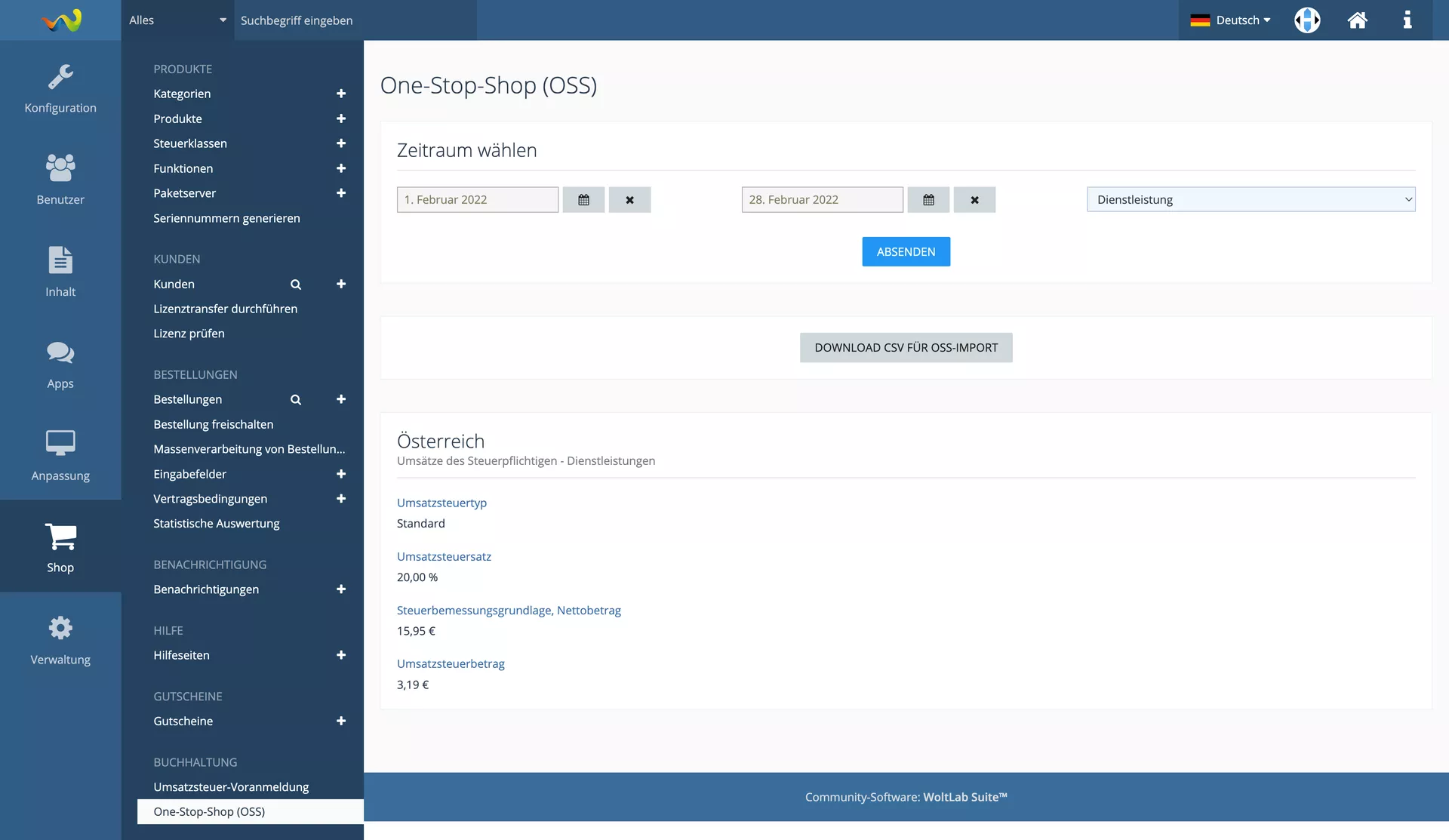Click the Suchbegriff eingeben search field

355,20
